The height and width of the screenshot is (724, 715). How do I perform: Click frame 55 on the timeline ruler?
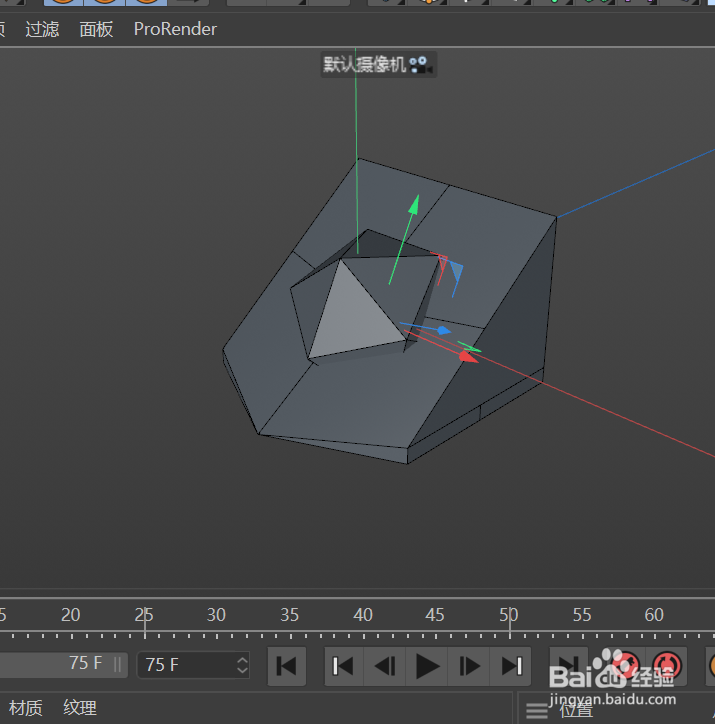click(x=582, y=615)
